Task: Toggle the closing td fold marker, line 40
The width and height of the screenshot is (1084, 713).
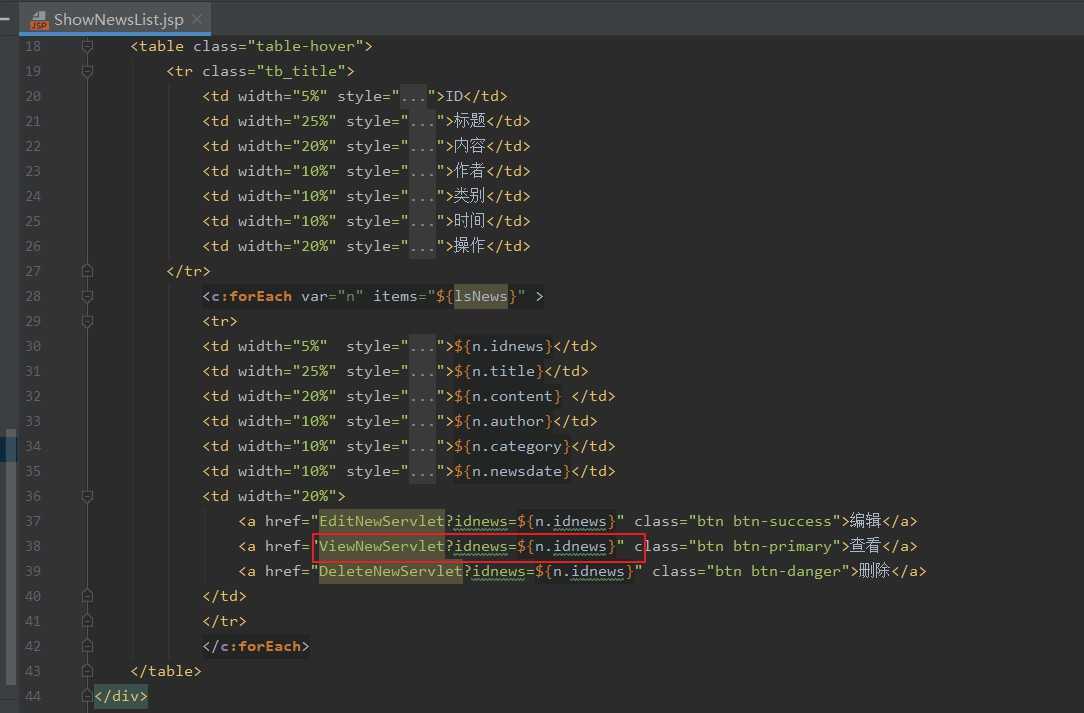Action: [87, 595]
